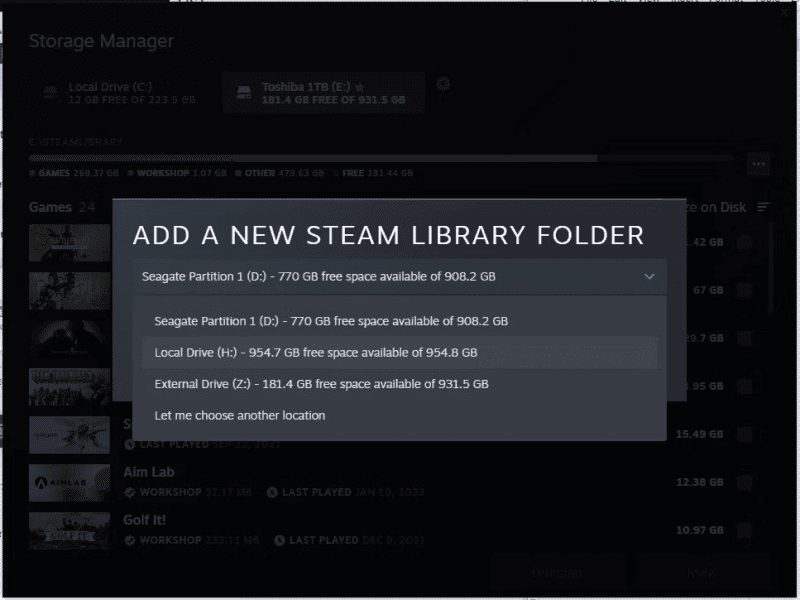The width and height of the screenshot is (800, 600).
Task: Click the Aim Lab title text
Action: 148,472
